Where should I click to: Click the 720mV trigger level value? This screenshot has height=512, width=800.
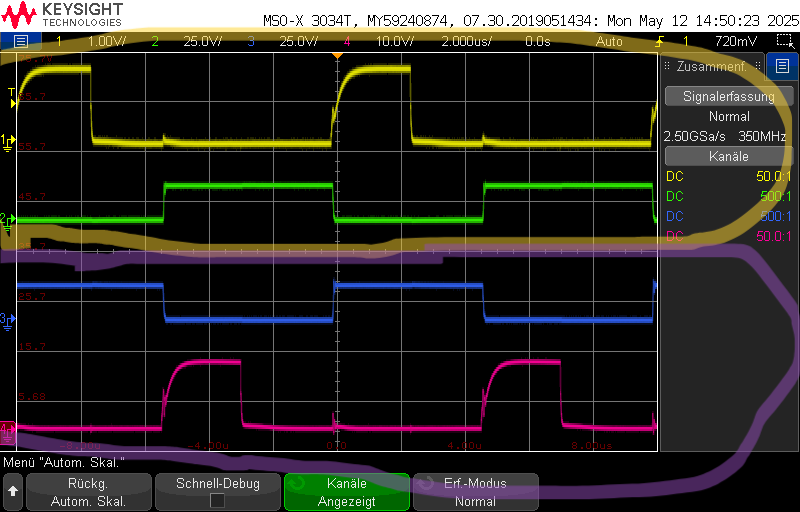click(736, 41)
